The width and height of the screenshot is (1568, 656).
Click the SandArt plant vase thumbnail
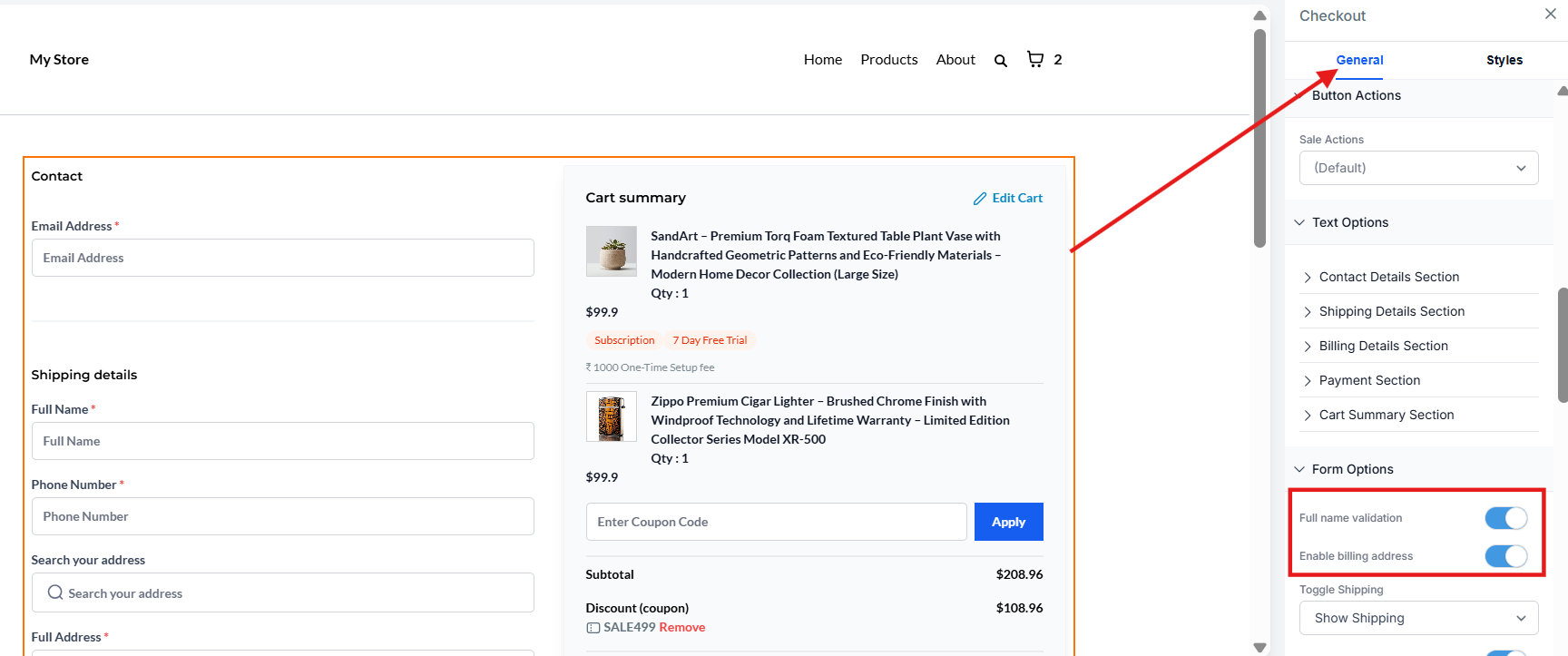click(611, 251)
